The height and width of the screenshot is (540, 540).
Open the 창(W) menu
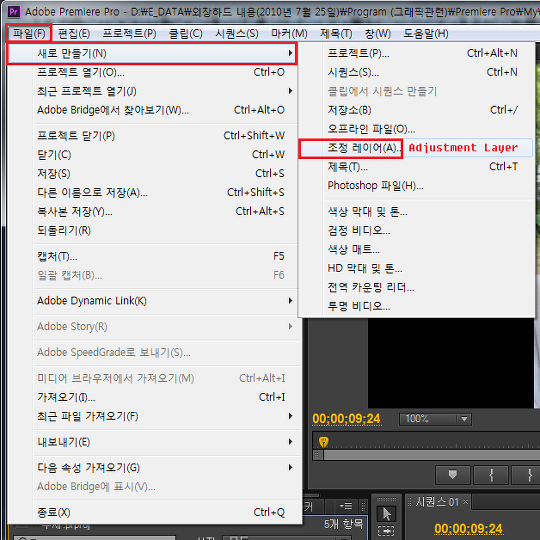coord(377,33)
